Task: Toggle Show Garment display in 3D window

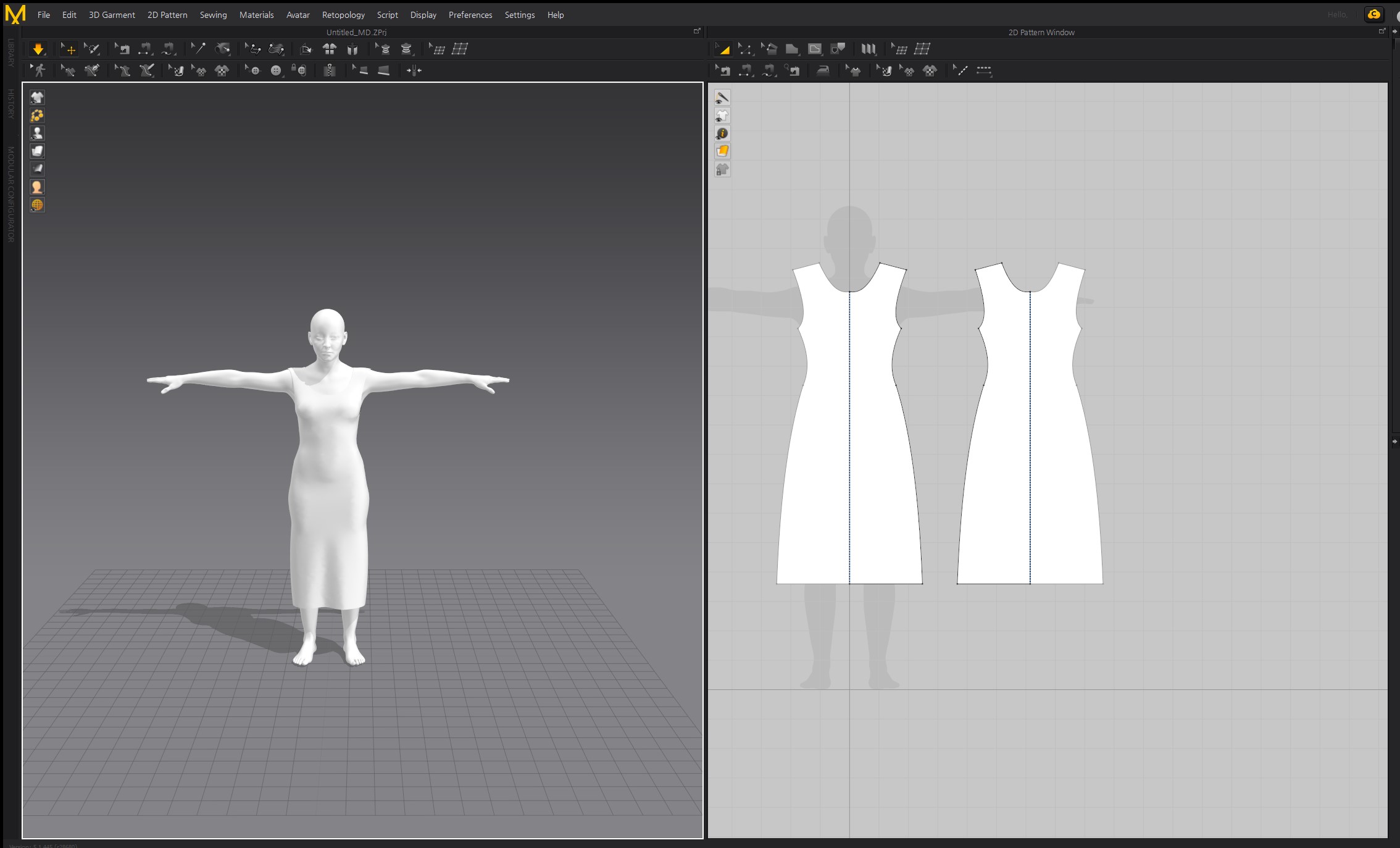Action: 37,98
